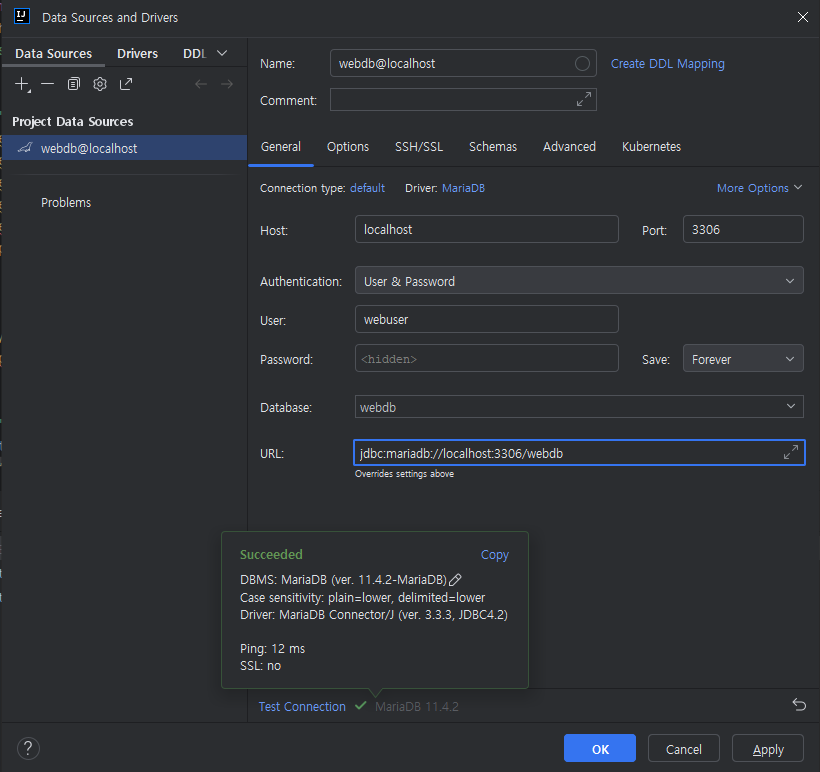820x772 pixels.
Task: Click the Succeeded status text
Action: point(271,554)
